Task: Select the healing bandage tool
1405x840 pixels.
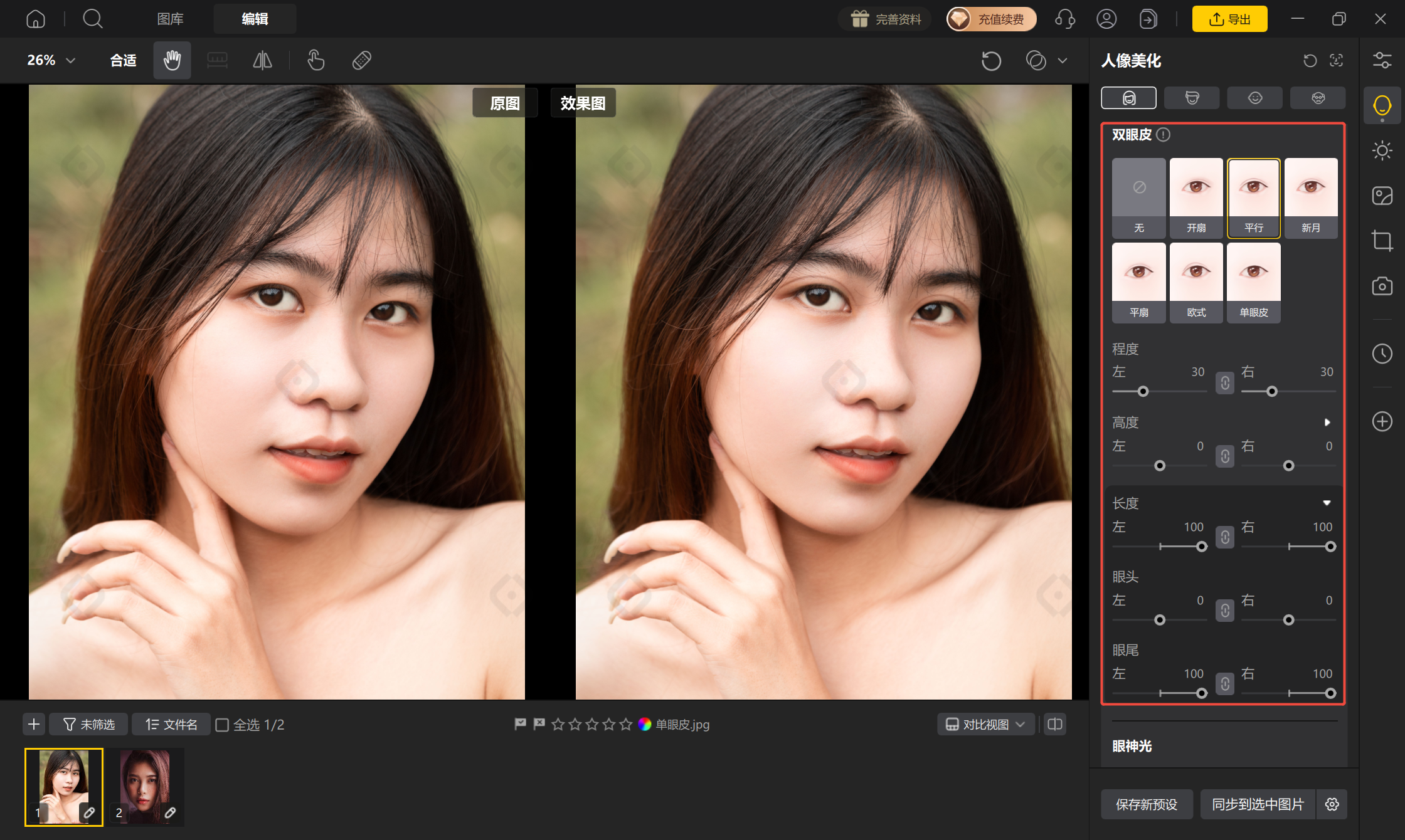Action: [x=362, y=60]
